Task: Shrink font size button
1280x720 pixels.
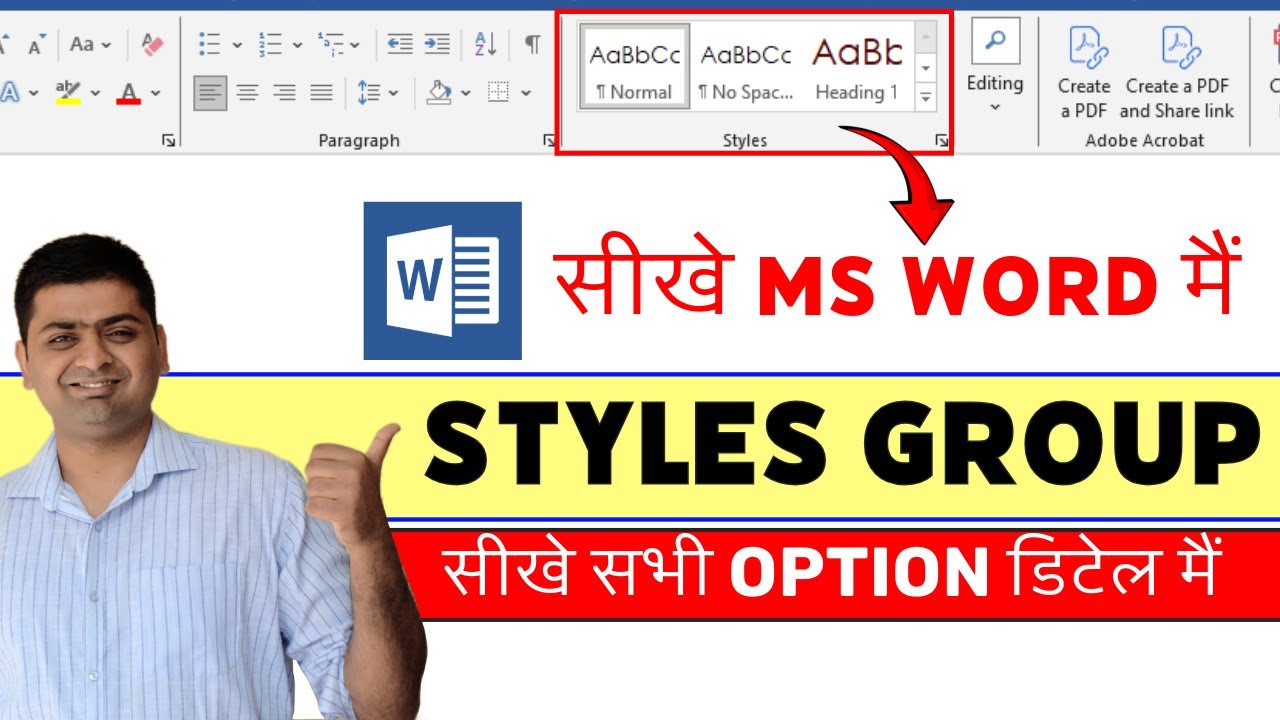Action: point(37,45)
